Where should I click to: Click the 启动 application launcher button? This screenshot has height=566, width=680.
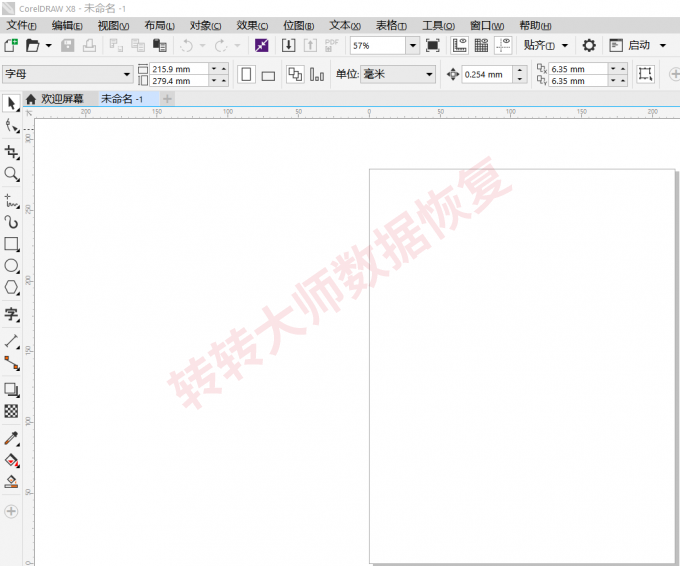point(630,45)
